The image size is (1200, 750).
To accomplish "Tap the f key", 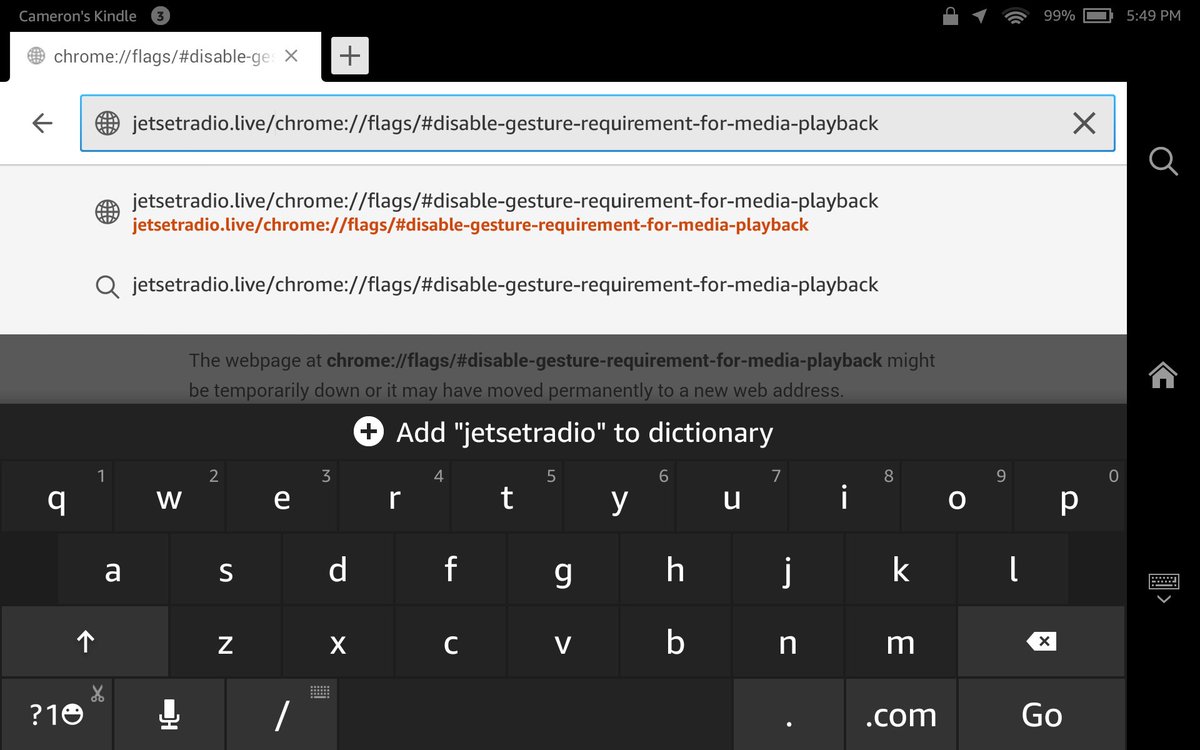I will point(451,570).
